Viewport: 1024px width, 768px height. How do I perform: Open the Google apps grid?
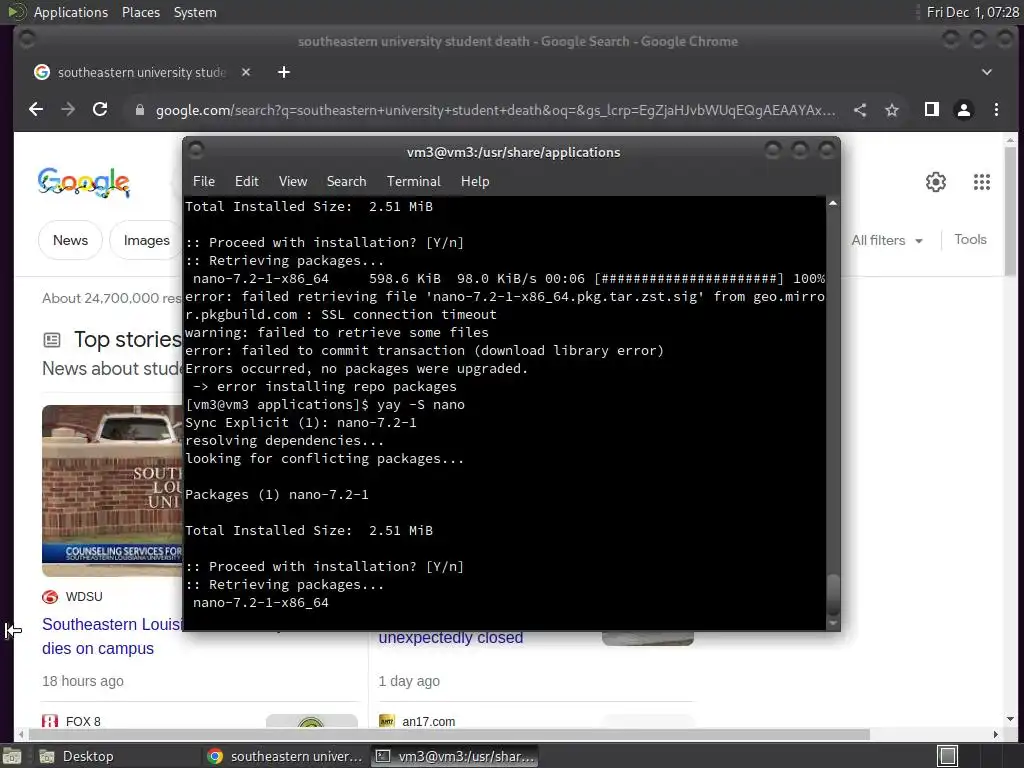click(x=982, y=182)
